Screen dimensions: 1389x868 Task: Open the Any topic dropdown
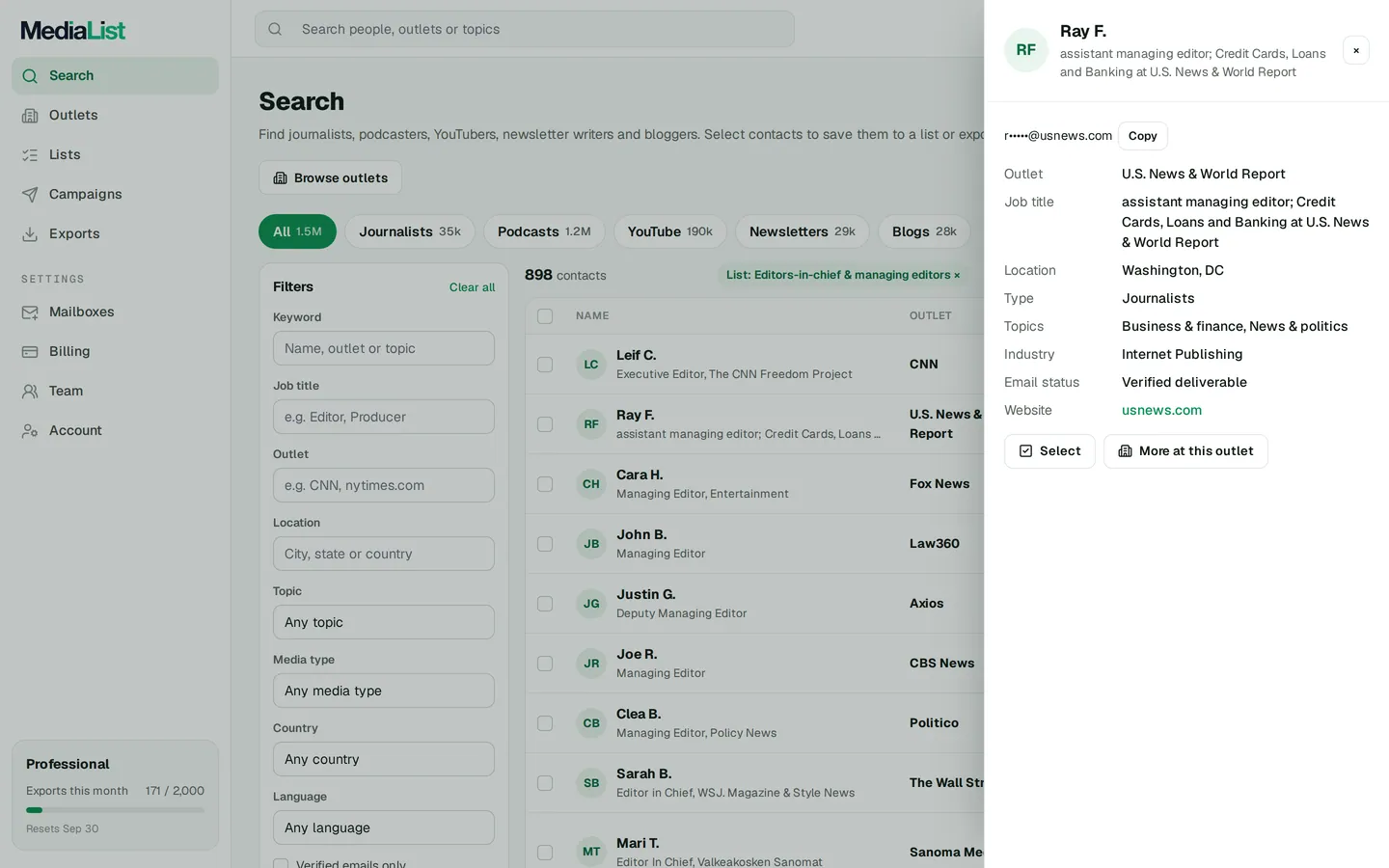pyautogui.click(x=384, y=622)
